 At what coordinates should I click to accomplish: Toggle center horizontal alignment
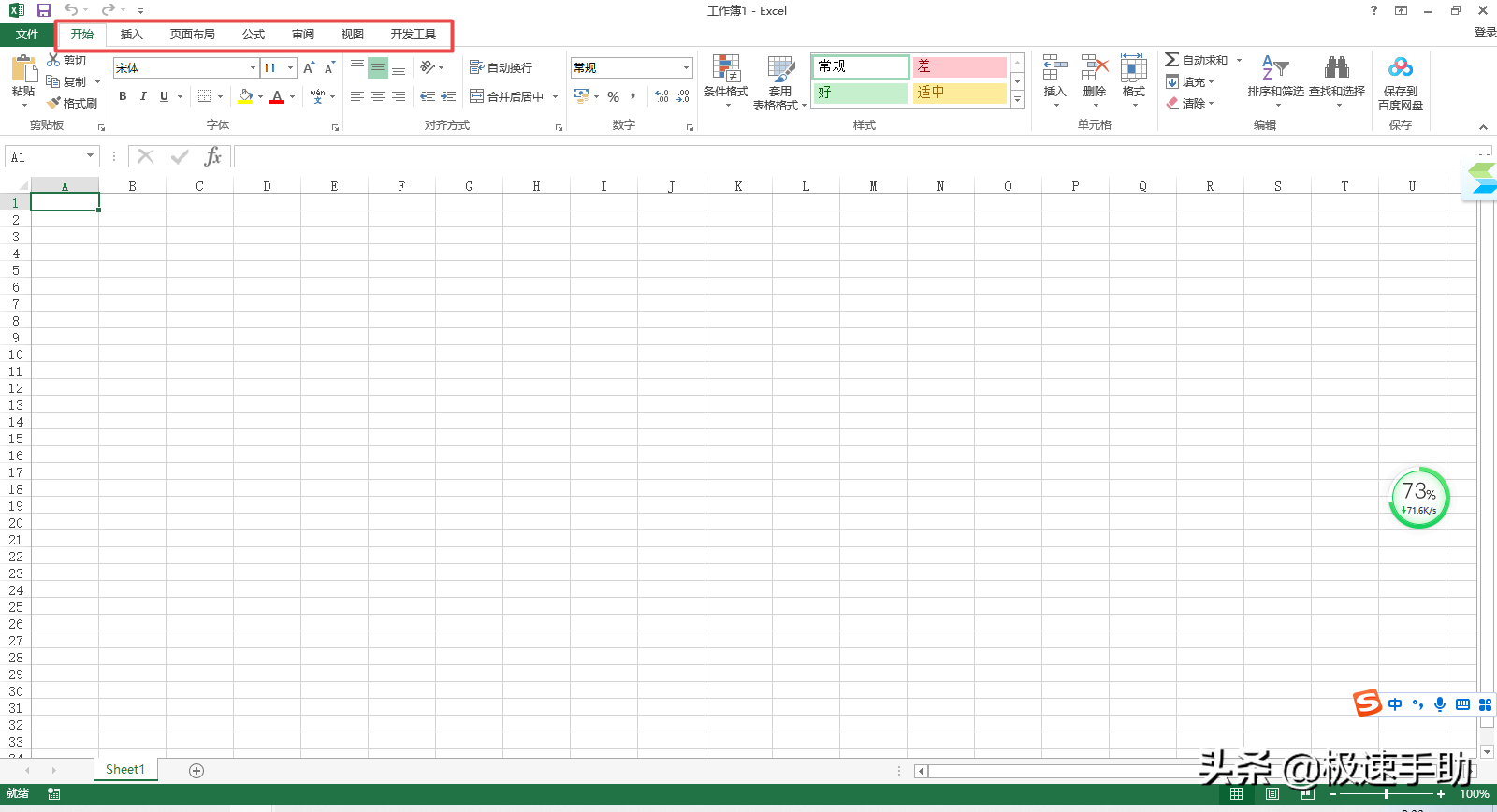click(x=378, y=96)
